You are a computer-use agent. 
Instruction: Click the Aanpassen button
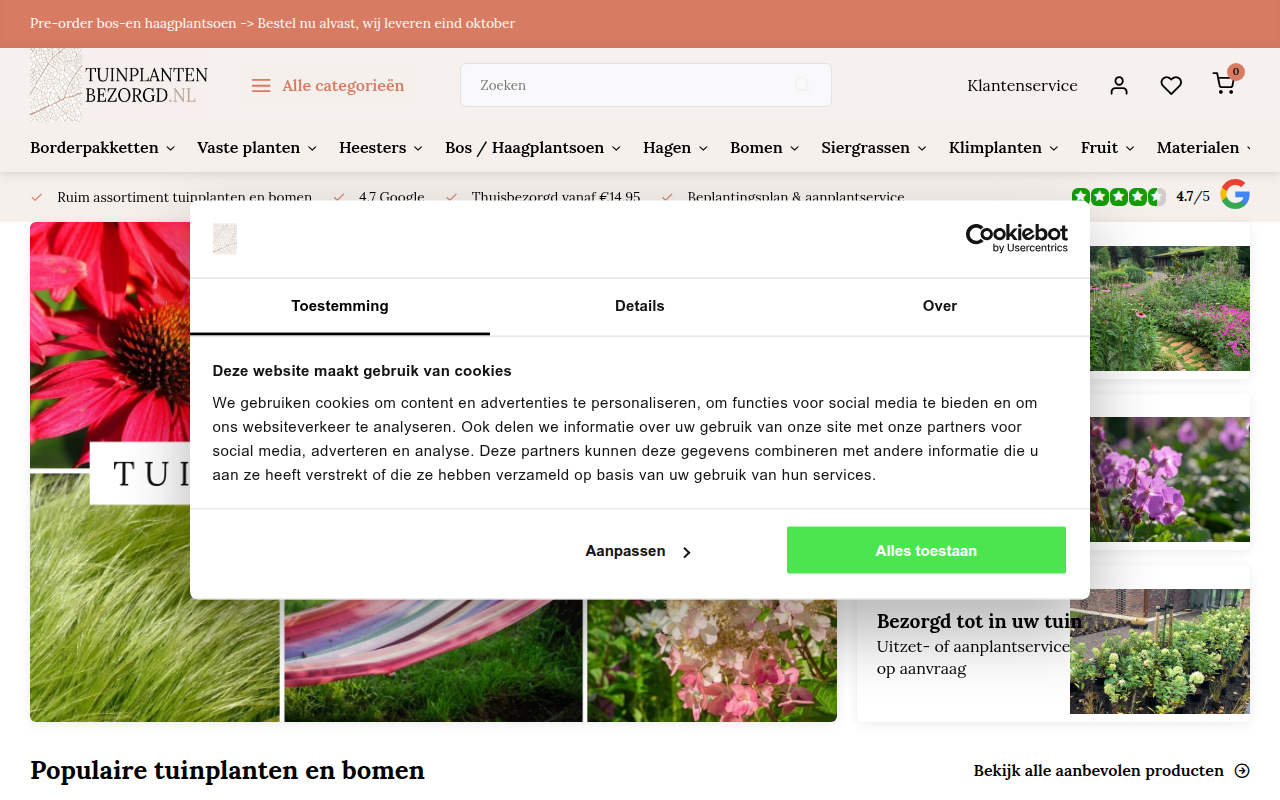pos(639,551)
